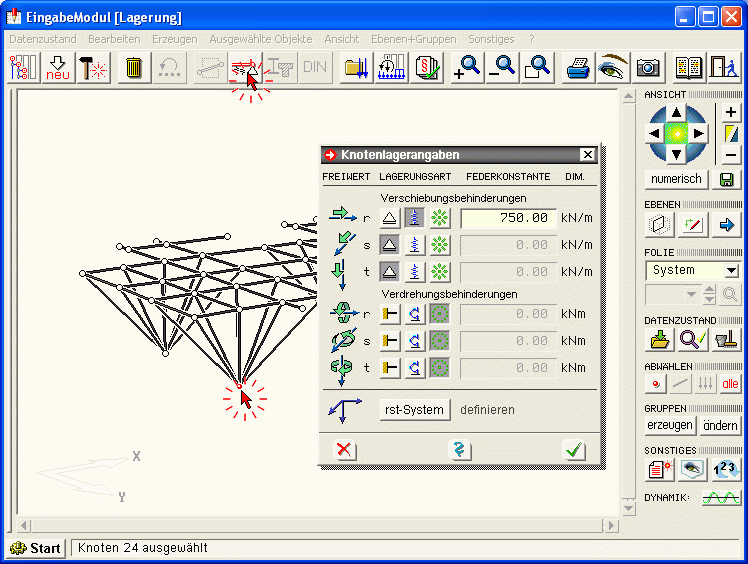Image resolution: width=748 pixels, height=564 pixels.
Task: Click the zoom in magnifier icon
Action: click(x=467, y=67)
